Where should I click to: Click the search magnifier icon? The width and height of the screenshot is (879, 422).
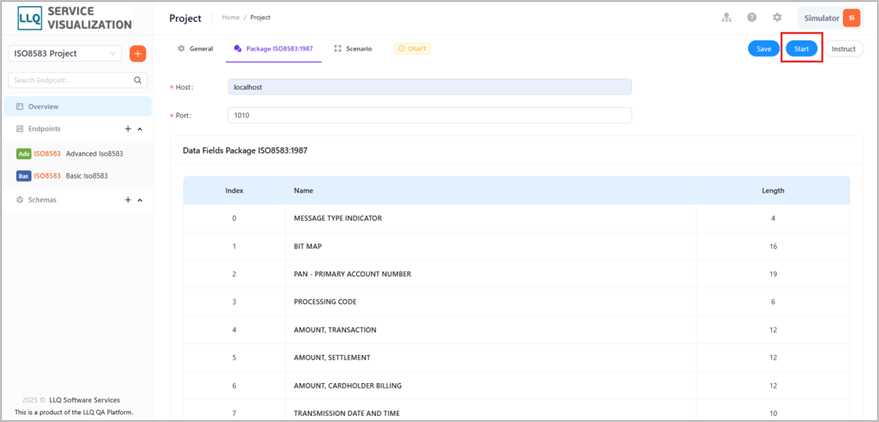coord(138,80)
